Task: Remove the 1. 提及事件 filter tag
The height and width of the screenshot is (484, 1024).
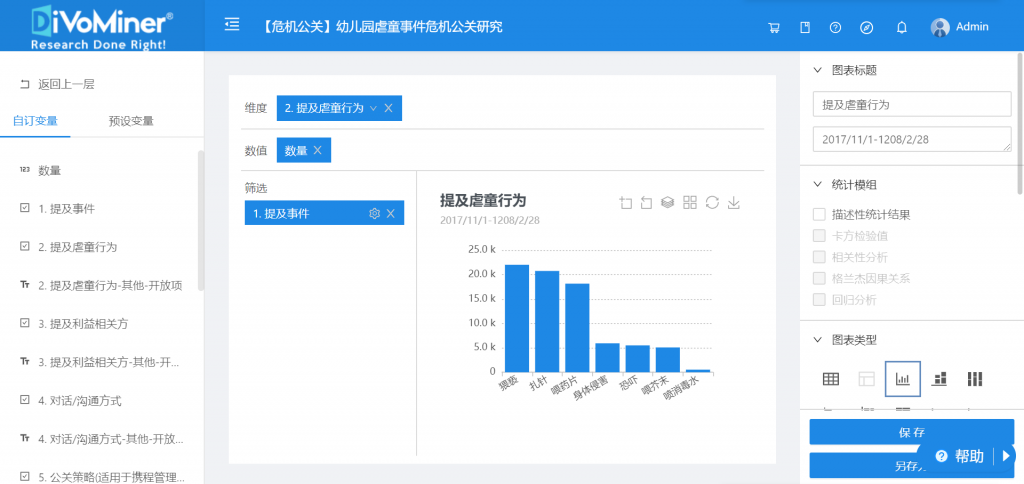Action: (x=391, y=213)
